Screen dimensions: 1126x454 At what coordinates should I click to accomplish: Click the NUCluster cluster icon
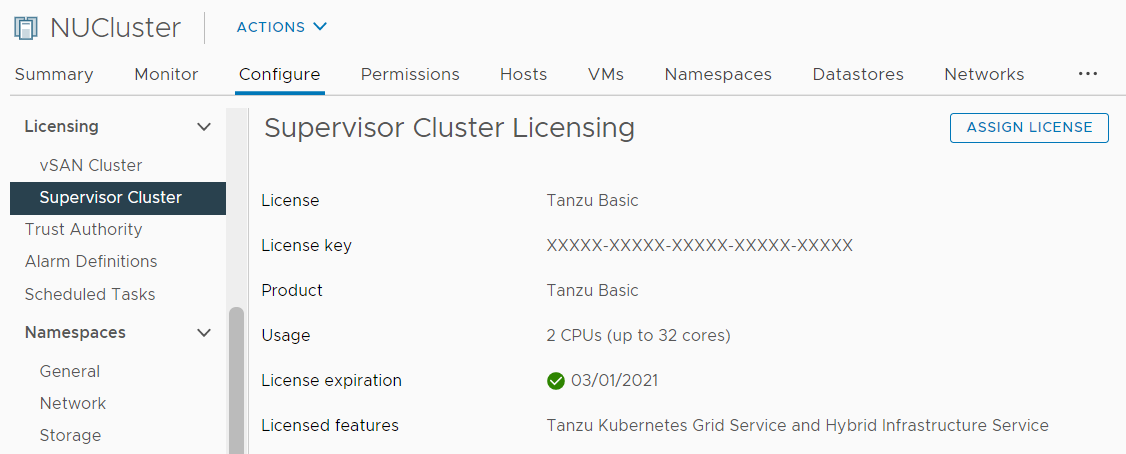coord(25,29)
